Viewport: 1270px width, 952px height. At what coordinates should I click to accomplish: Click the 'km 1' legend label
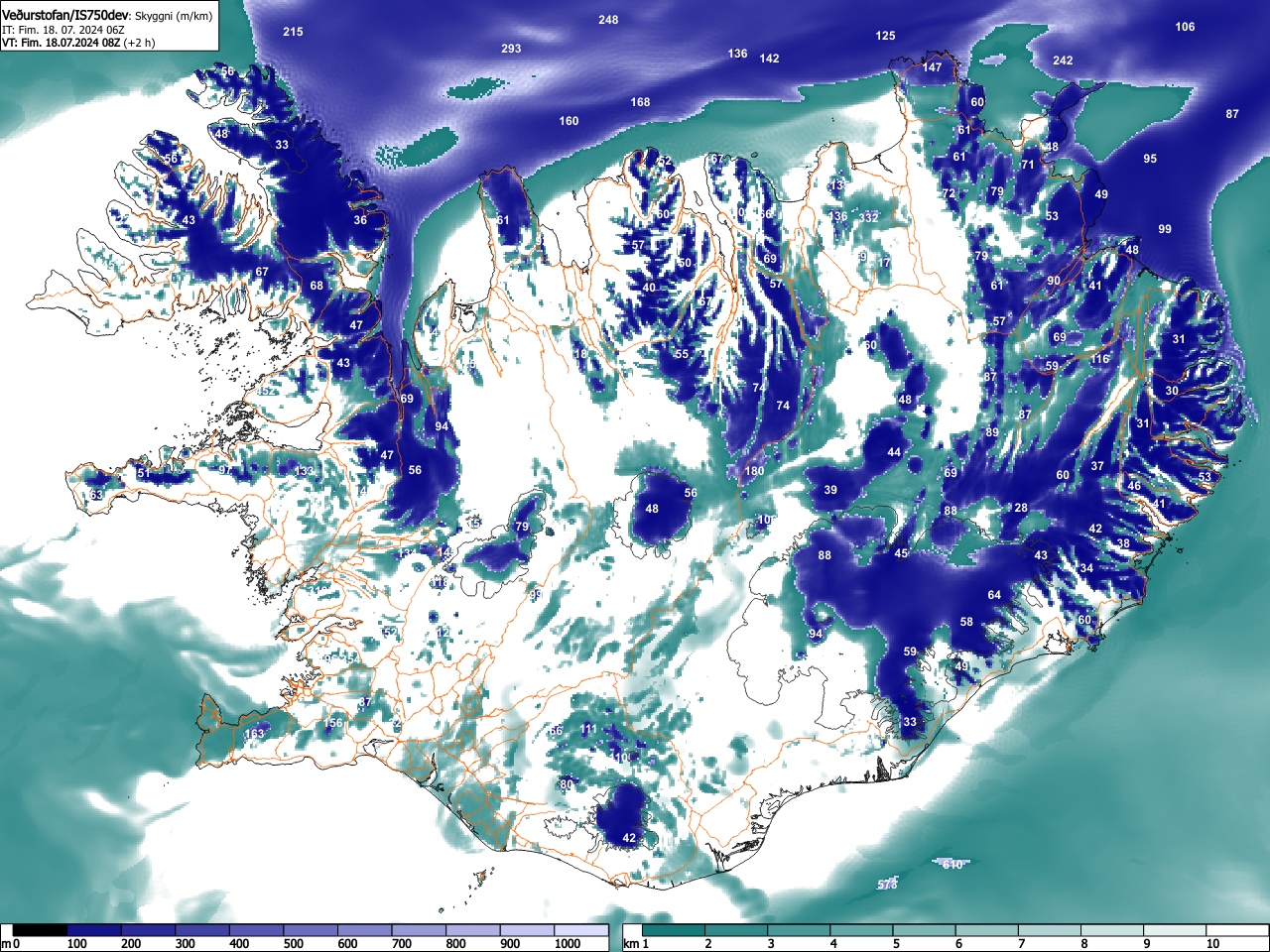click(x=637, y=944)
